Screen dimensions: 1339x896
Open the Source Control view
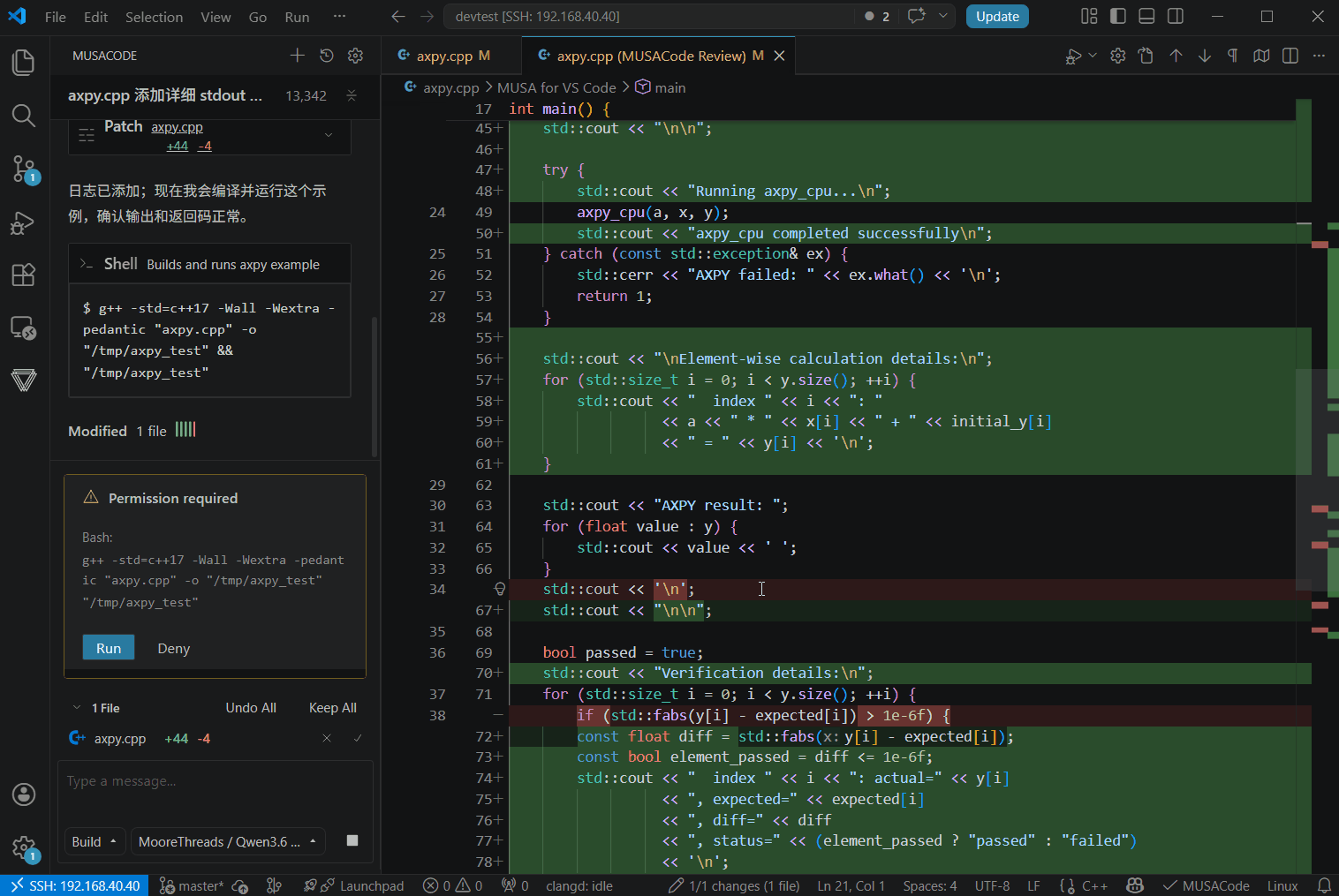[24, 169]
